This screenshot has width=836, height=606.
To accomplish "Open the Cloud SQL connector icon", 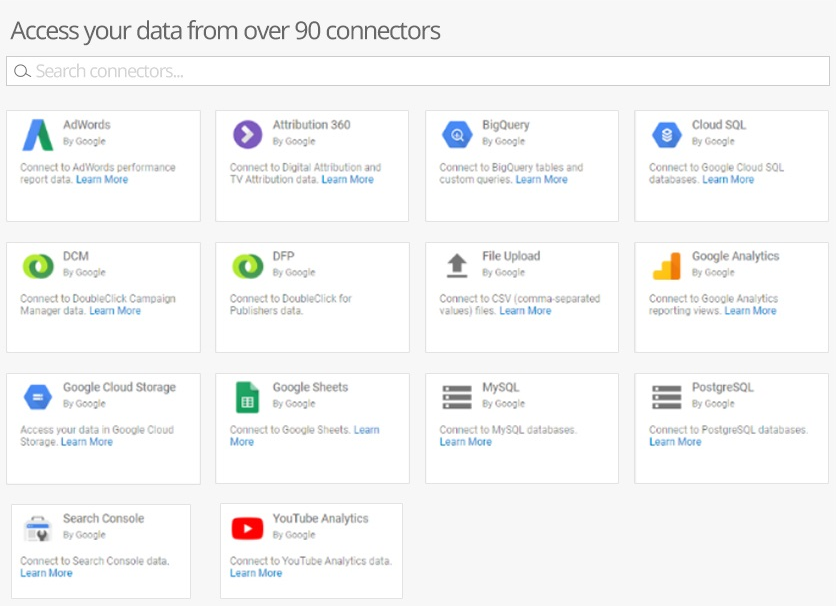I will coord(666,134).
